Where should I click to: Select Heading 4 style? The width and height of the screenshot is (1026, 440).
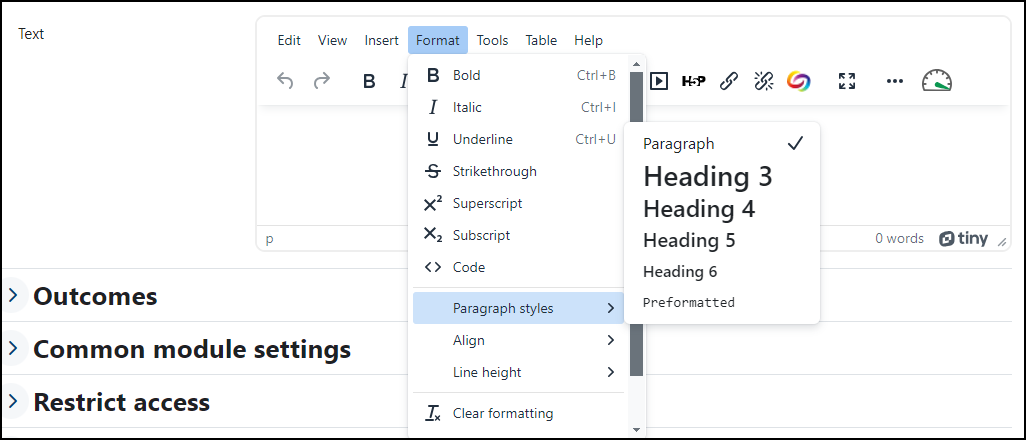pos(722,210)
